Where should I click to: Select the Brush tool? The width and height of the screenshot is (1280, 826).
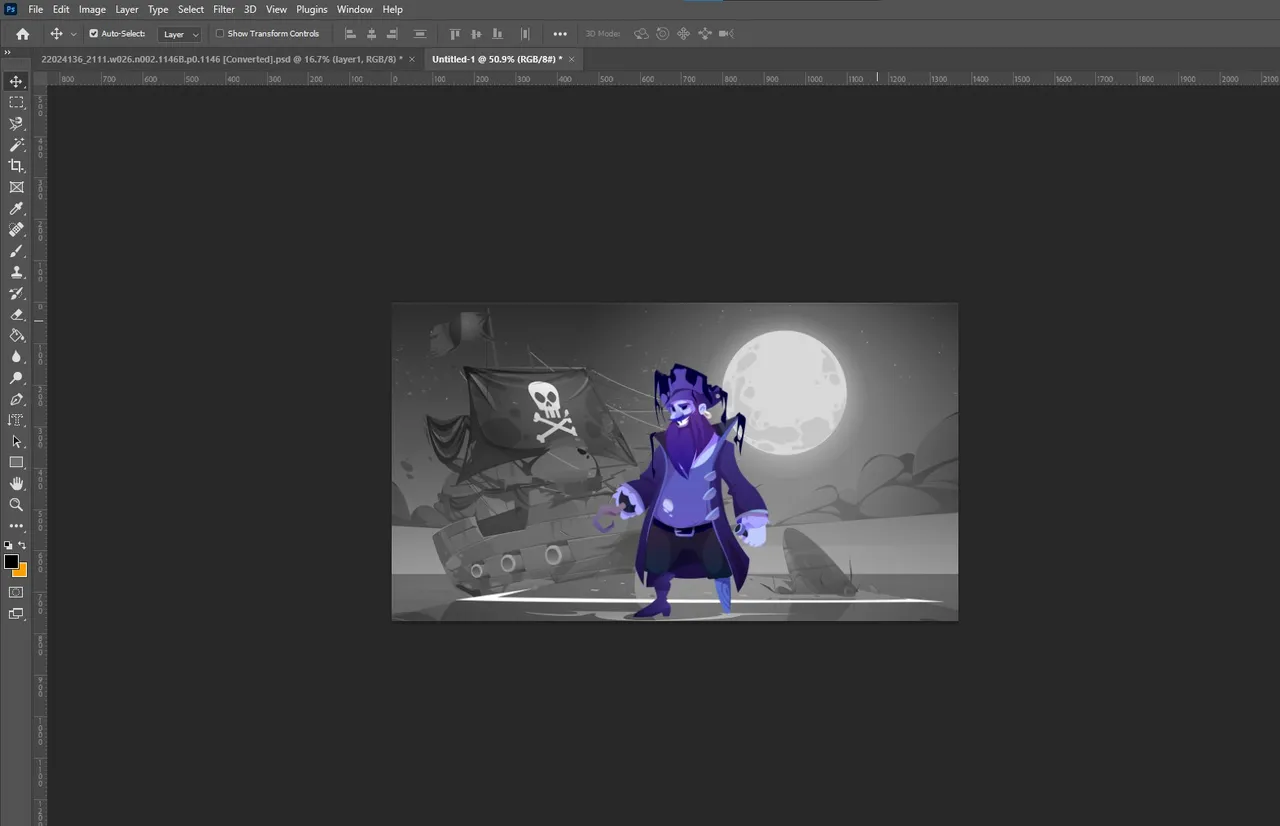pyautogui.click(x=16, y=251)
